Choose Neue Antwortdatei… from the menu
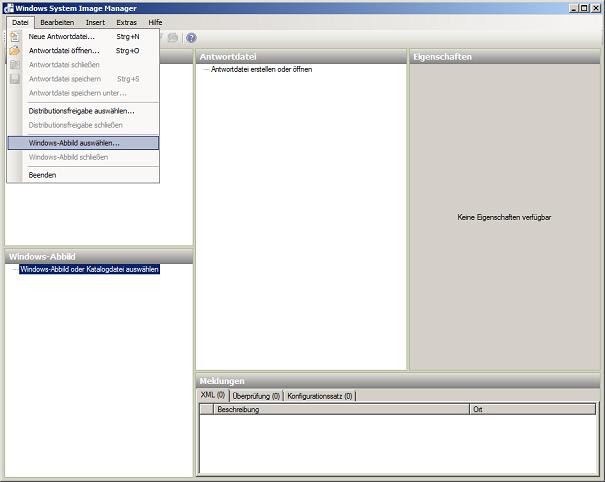This screenshot has width=605, height=482. pyautogui.click(x=83, y=37)
